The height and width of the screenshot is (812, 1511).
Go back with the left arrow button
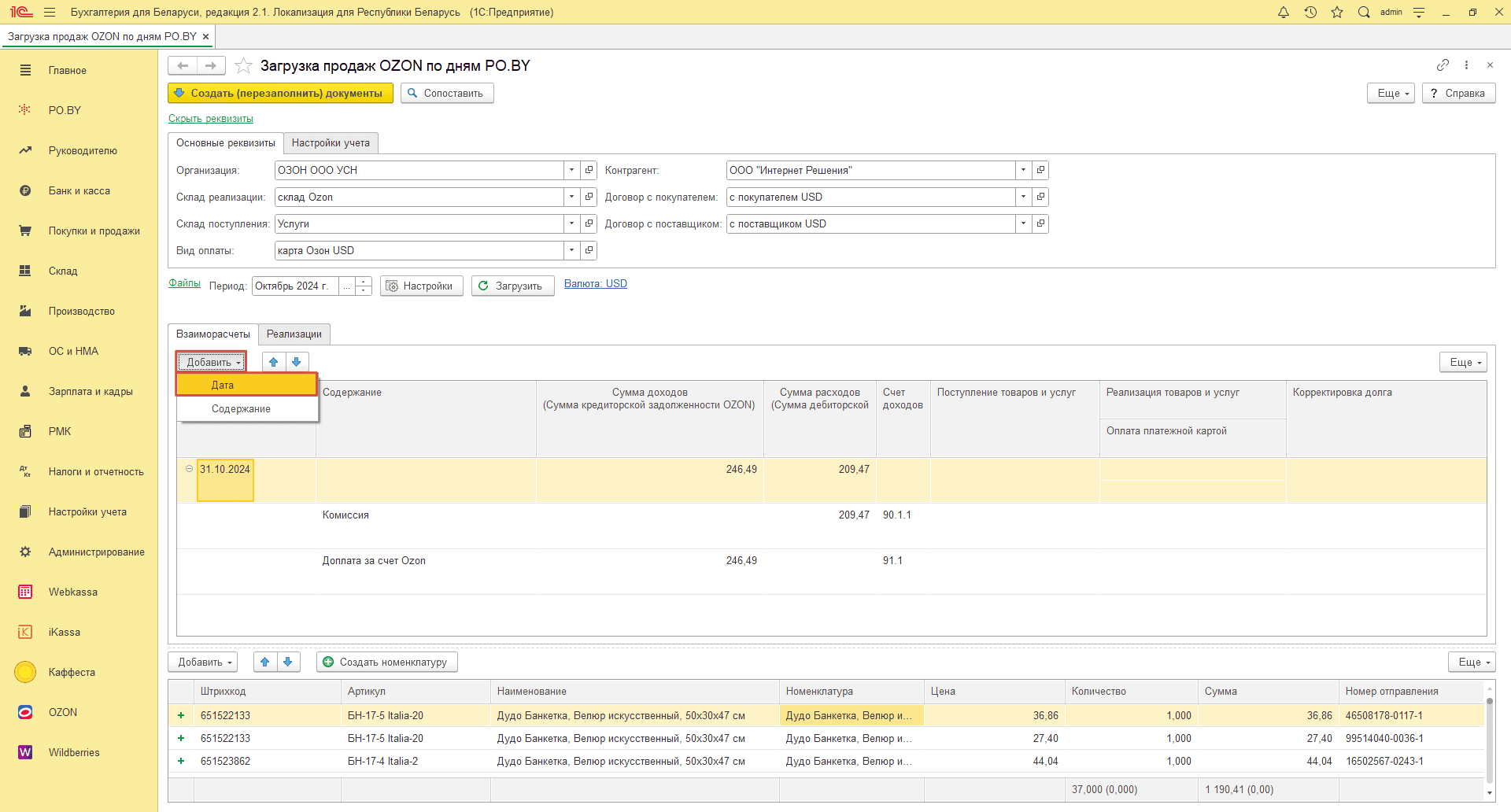click(x=183, y=65)
